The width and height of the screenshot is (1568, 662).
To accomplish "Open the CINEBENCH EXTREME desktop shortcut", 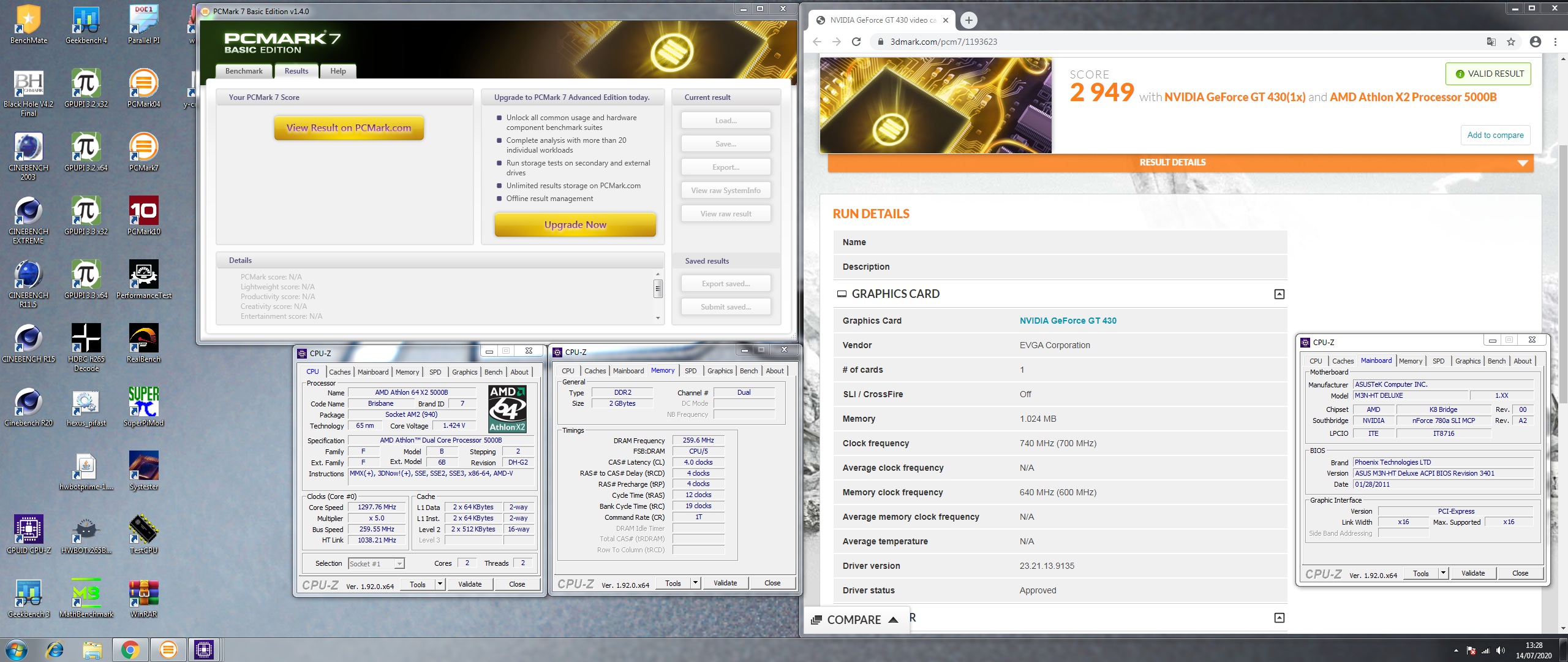I will pyautogui.click(x=28, y=220).
